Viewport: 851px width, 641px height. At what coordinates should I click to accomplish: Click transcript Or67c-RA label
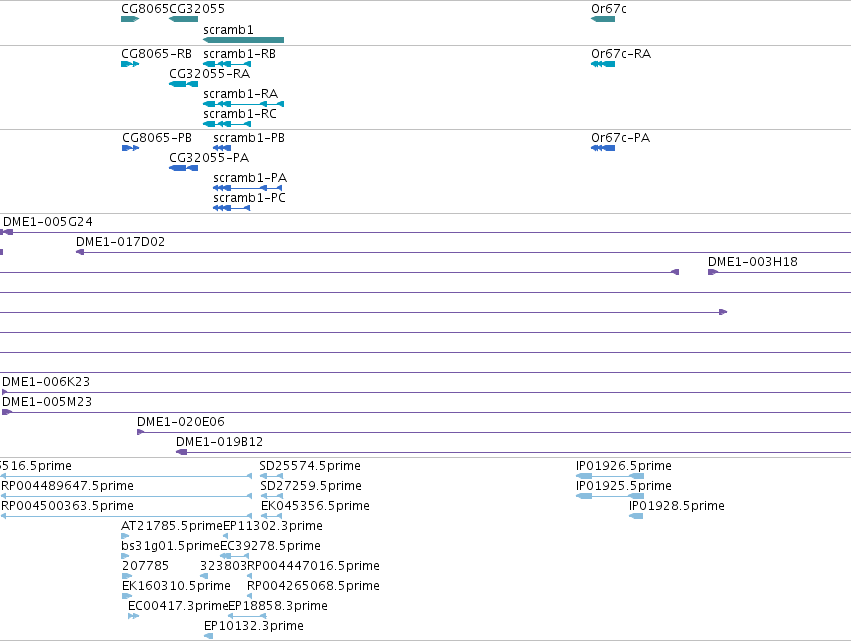(x=621, y=54)
